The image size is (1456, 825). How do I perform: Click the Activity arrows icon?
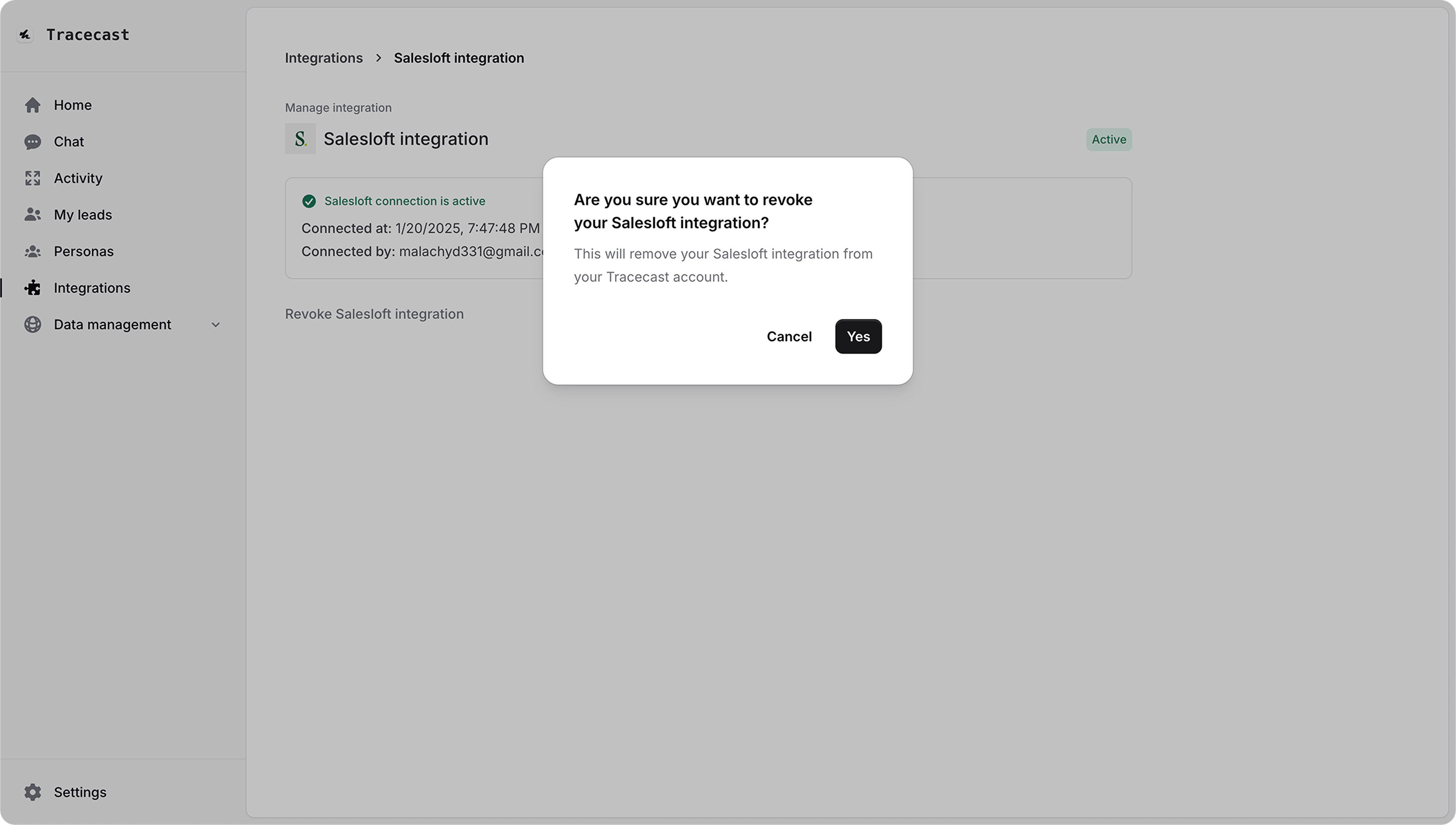pos(32,178)
